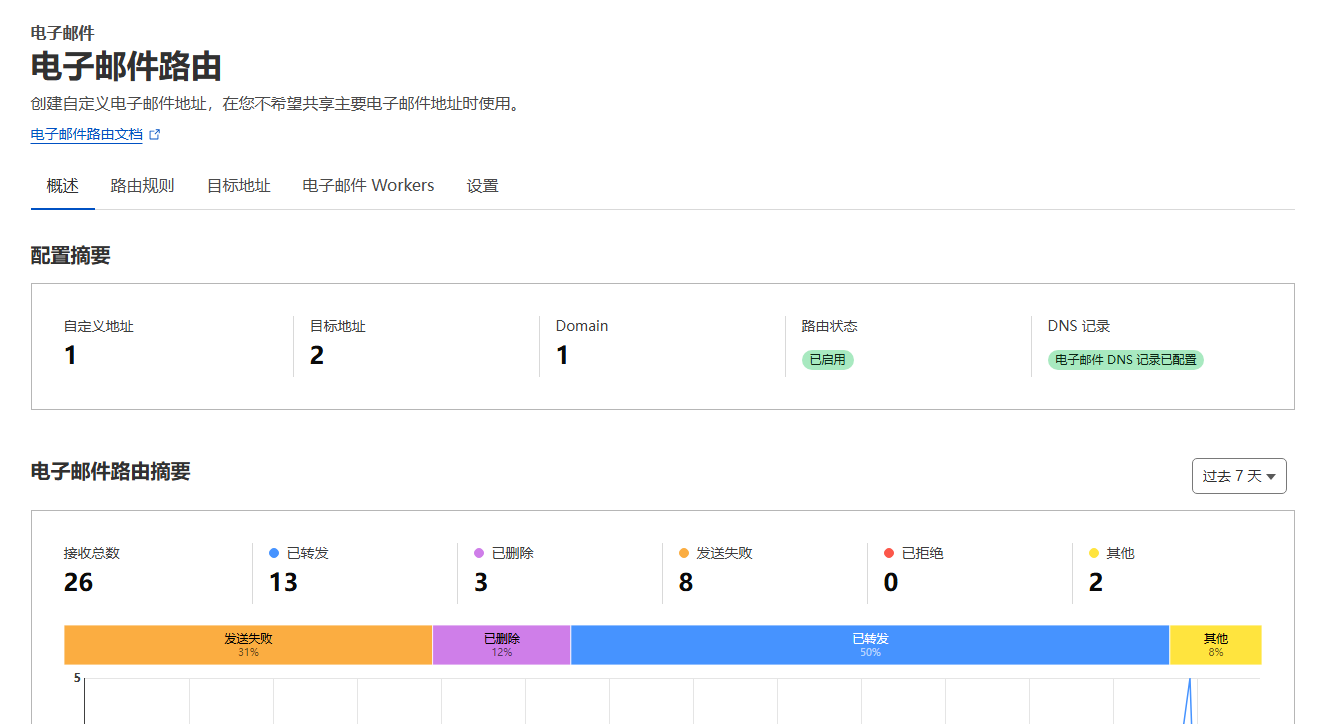The width and height of the screenshot is (1322, 724).
Task: Open the 目标地址 tab
Action: click(x=238, y=186)
